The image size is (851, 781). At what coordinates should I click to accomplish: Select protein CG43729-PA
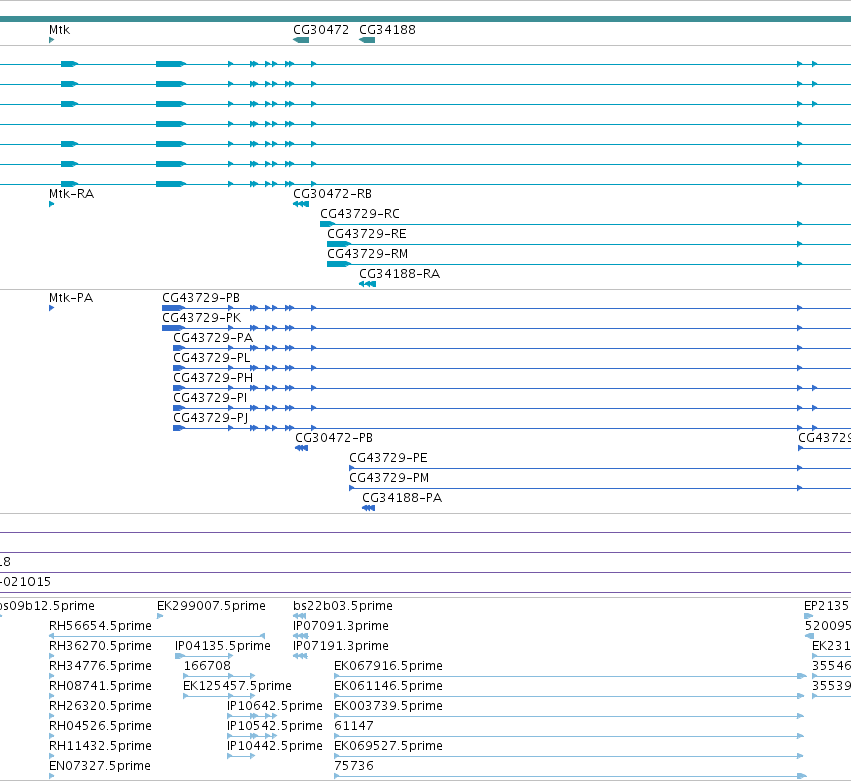click(213, 338)
